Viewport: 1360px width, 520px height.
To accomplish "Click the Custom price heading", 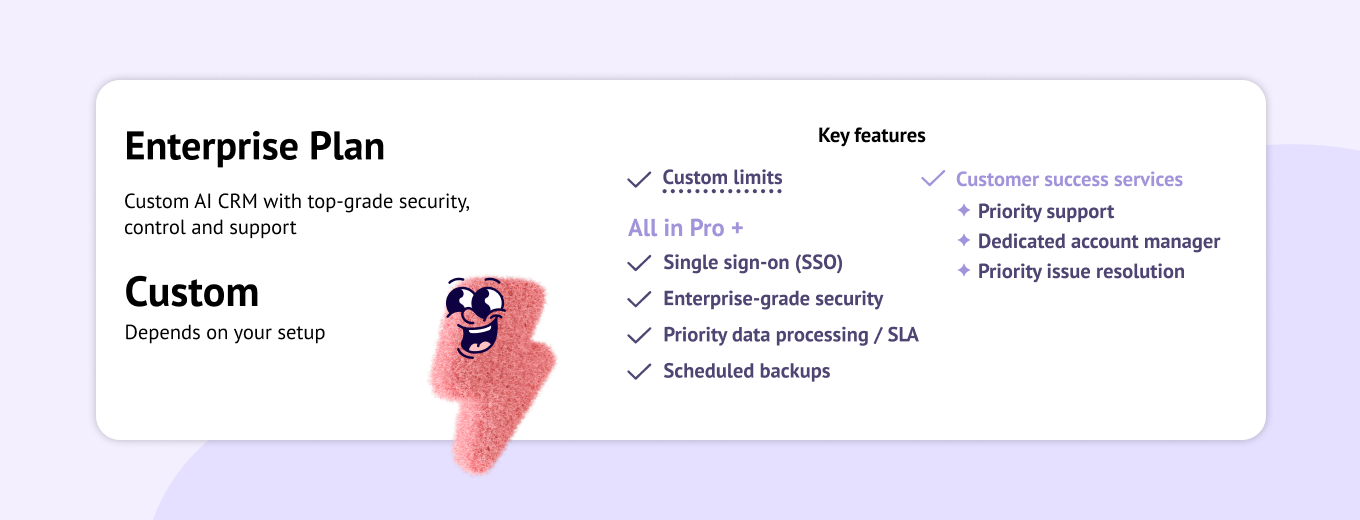I will [x=192, y=293].
